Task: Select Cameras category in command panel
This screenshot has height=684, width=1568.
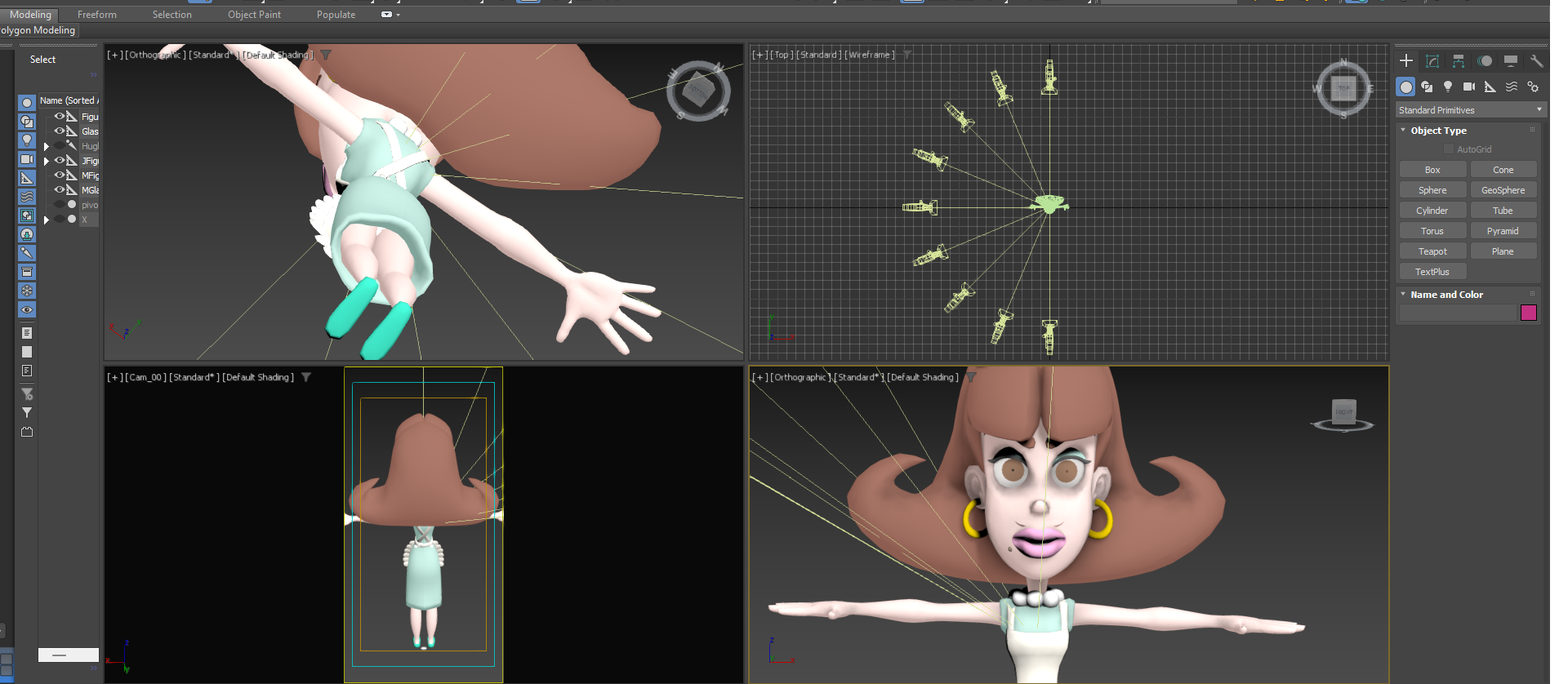Action: click(1469, 87)
